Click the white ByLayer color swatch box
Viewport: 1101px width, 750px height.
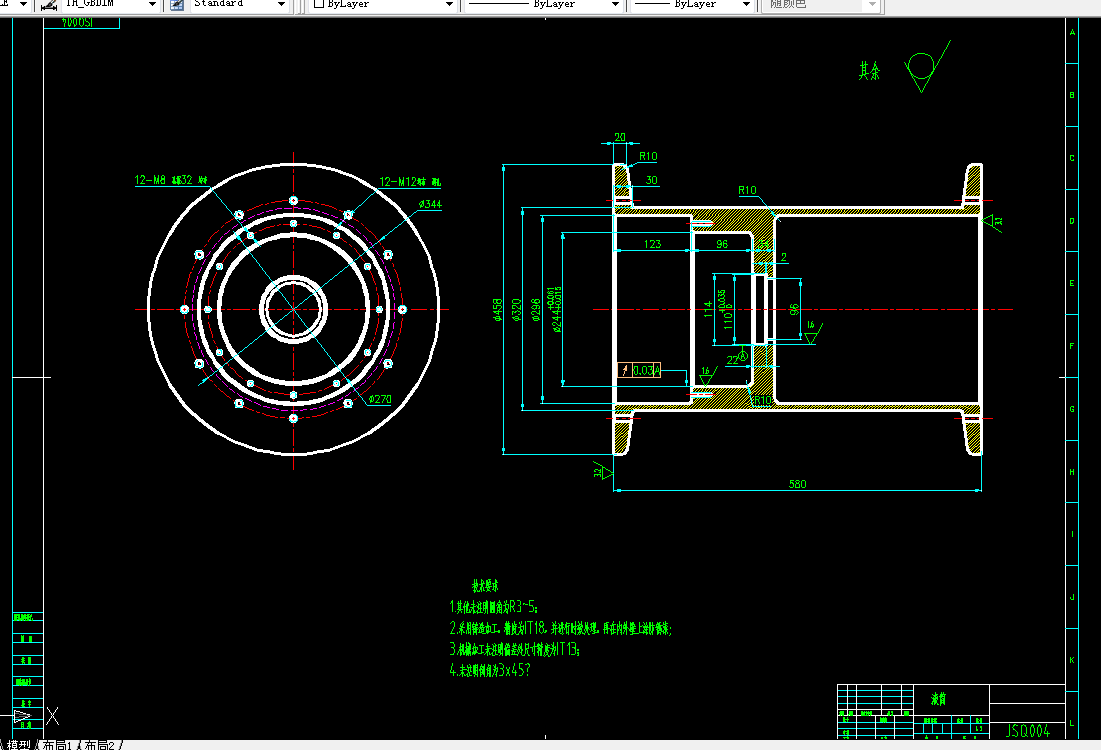tap(319, 4)
